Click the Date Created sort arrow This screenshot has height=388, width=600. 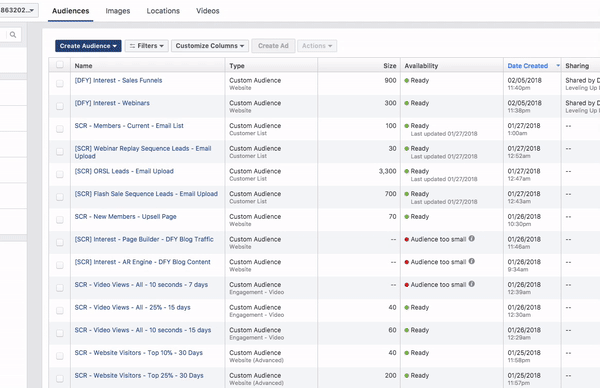tap(558, 66)
